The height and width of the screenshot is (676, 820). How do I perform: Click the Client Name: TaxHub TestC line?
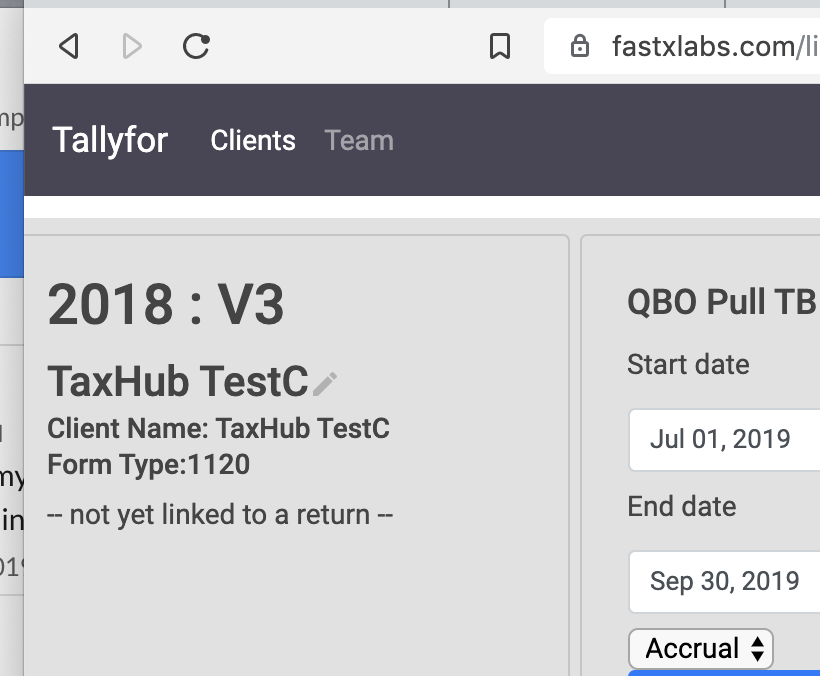click(x=219, y=428)
